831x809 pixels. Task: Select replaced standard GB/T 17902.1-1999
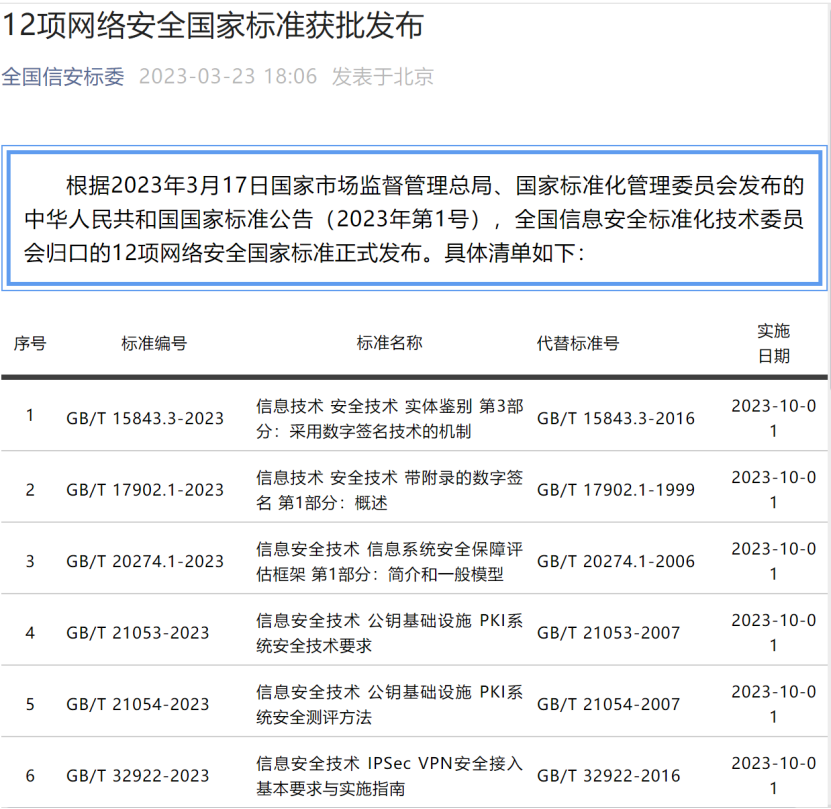(x=615, y=490)
